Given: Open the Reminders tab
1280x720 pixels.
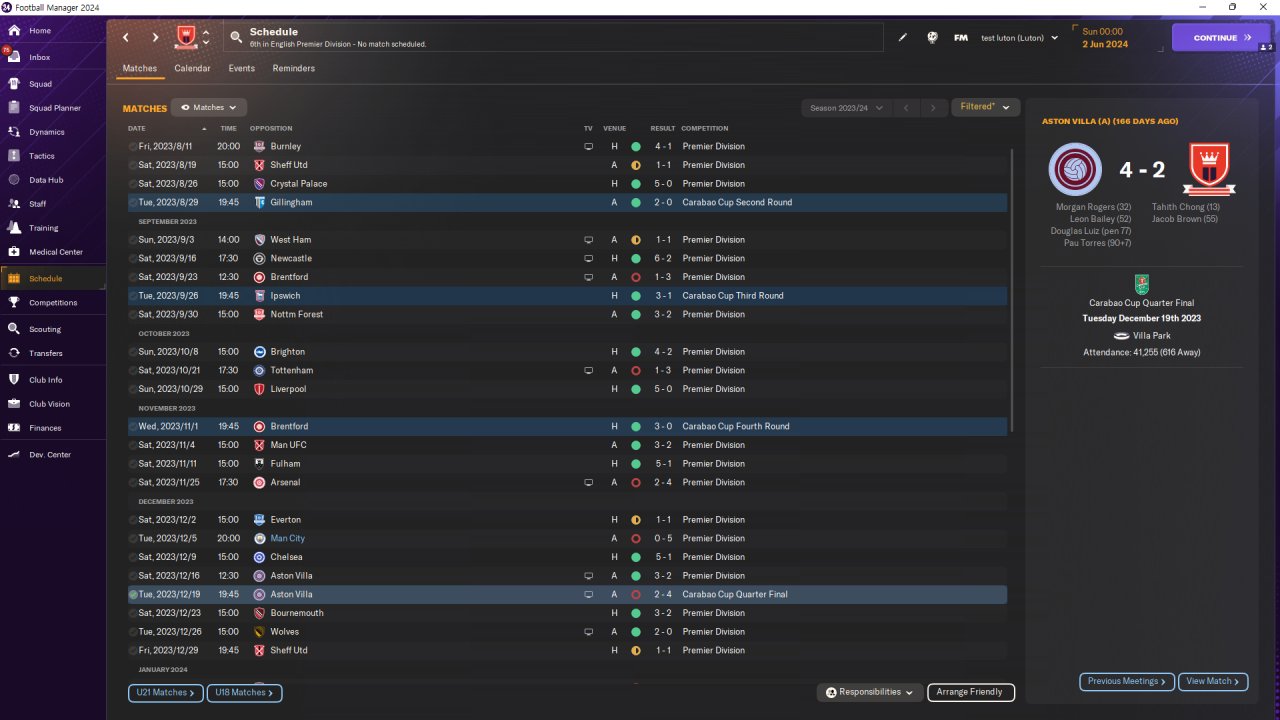Looking at the screenshot, I should click(293, 69).
